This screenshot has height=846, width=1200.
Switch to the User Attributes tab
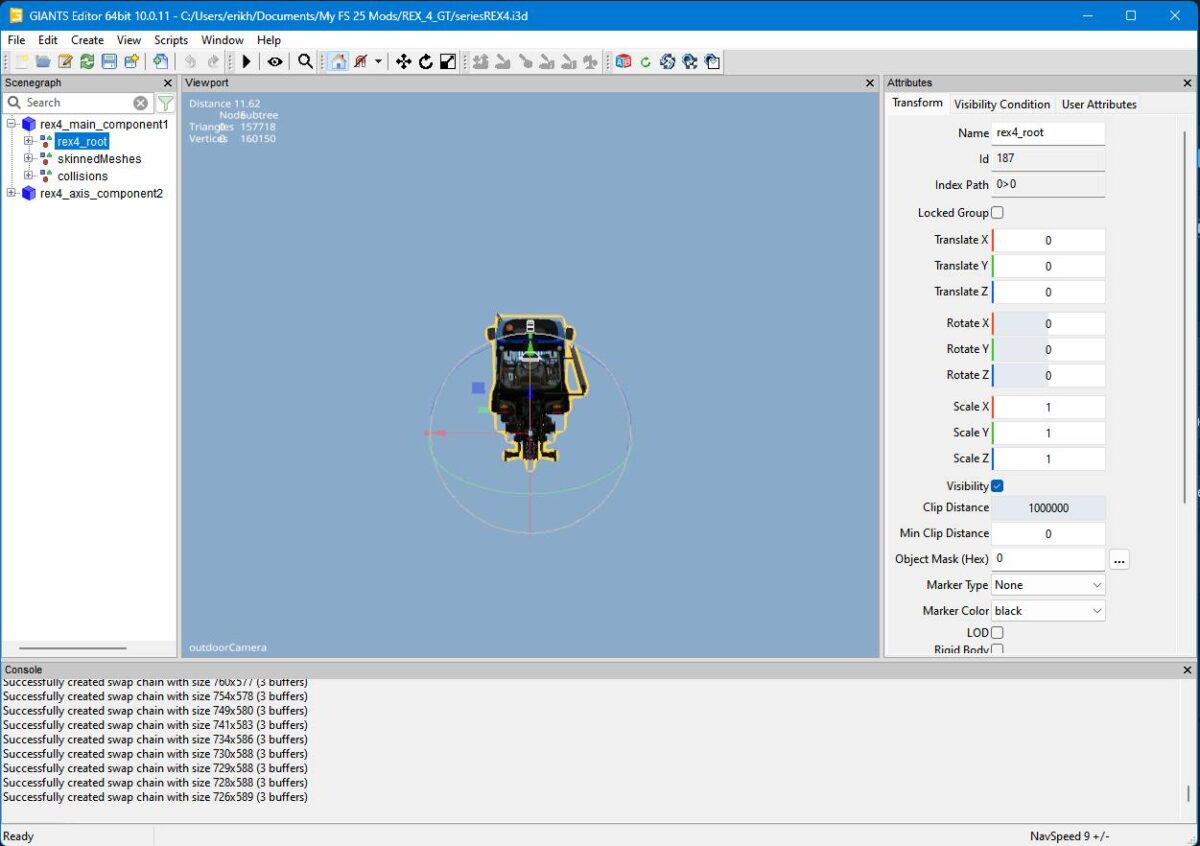click(1099, 104)
